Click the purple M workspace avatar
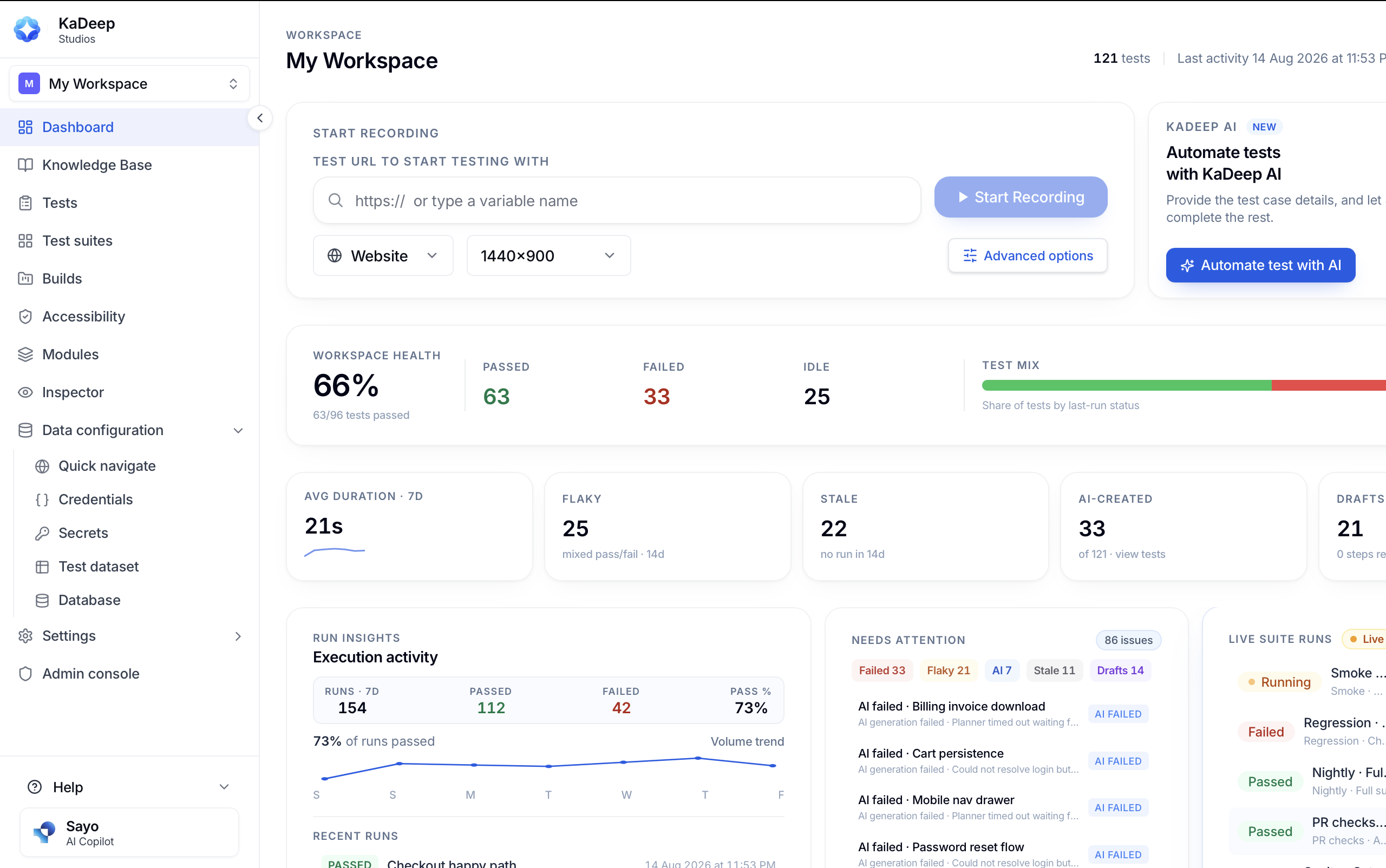Screen dimensions: 1386x868 pos(29,84)
